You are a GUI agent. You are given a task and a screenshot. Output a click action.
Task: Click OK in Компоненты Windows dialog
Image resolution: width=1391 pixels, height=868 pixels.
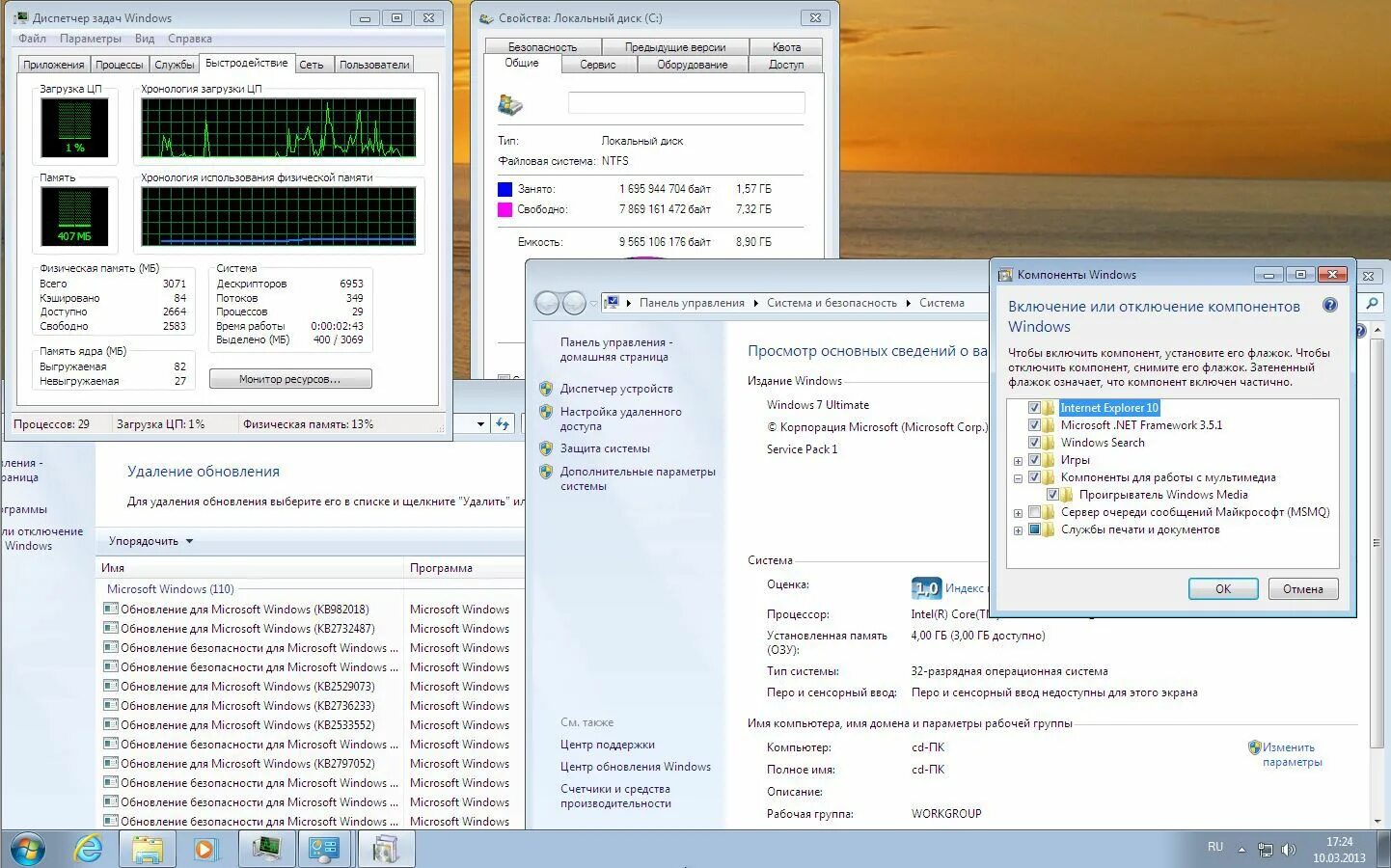[x=1223, y=588]
